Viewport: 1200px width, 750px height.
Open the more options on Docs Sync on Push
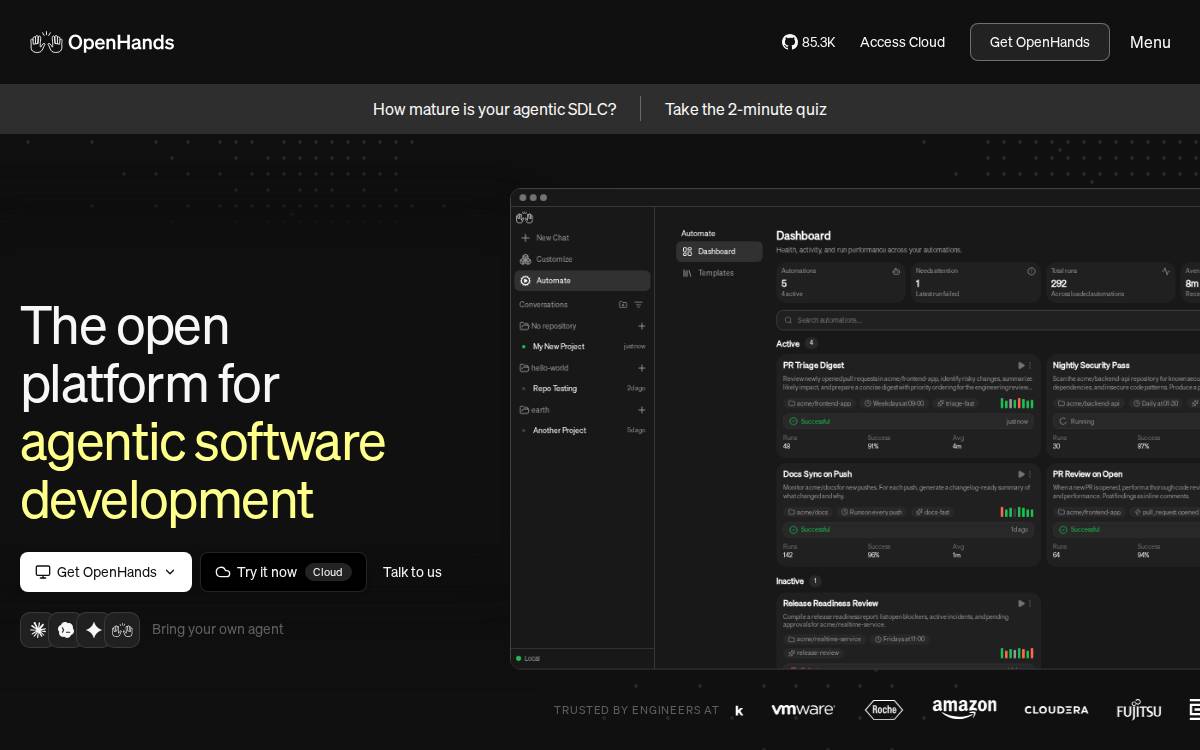tap(1031, 474)
